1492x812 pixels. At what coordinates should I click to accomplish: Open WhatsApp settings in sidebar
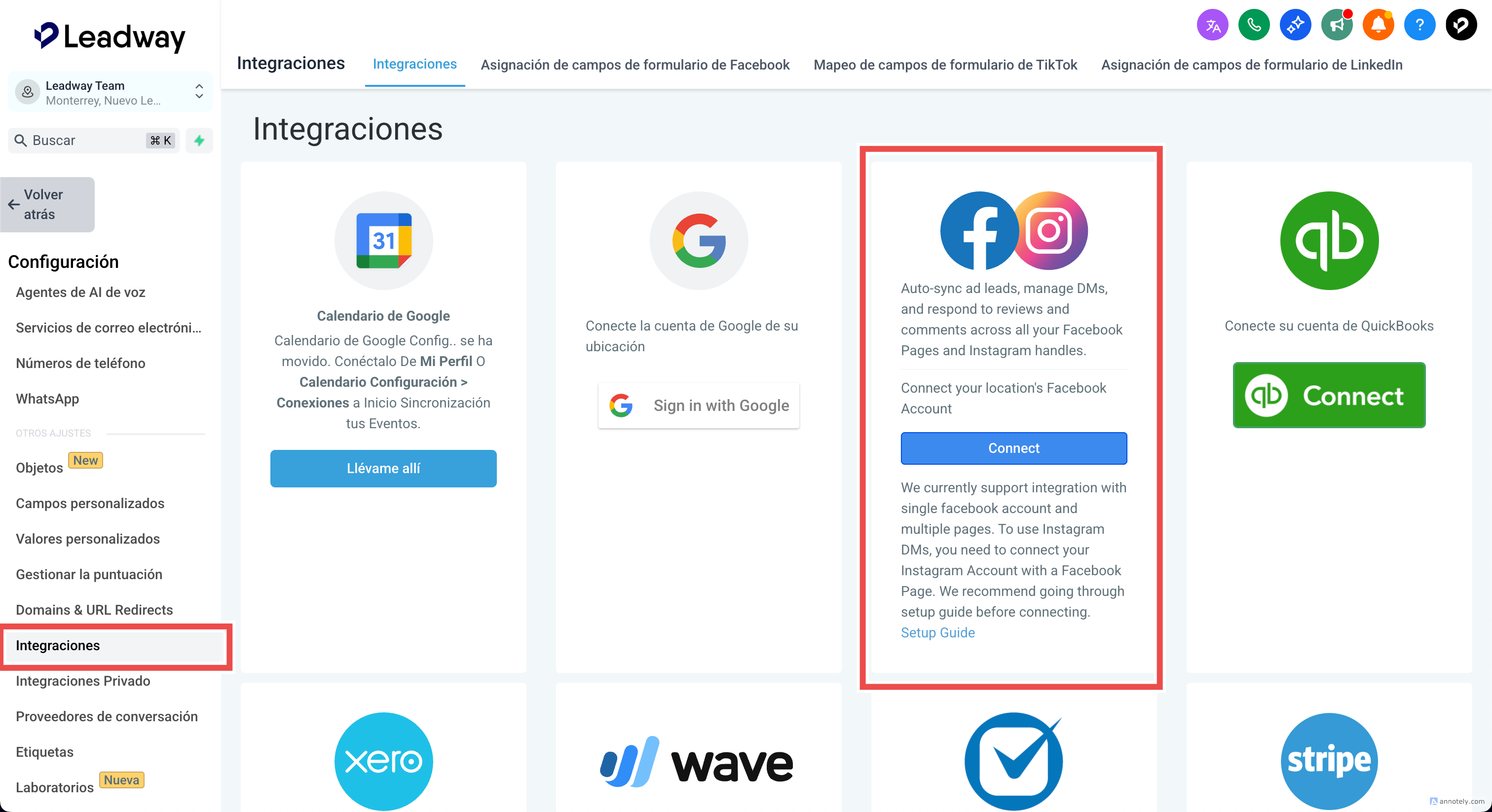pos(47,399)
